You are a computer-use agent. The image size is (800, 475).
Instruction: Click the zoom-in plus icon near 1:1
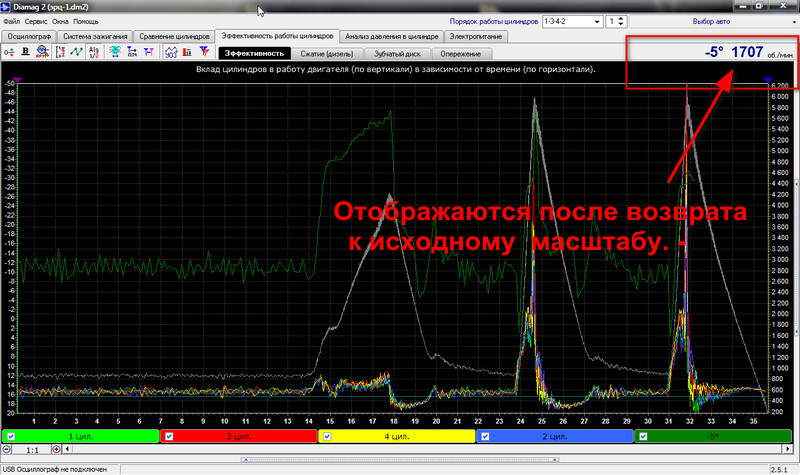pyautogui.click(x=56, y=449)
